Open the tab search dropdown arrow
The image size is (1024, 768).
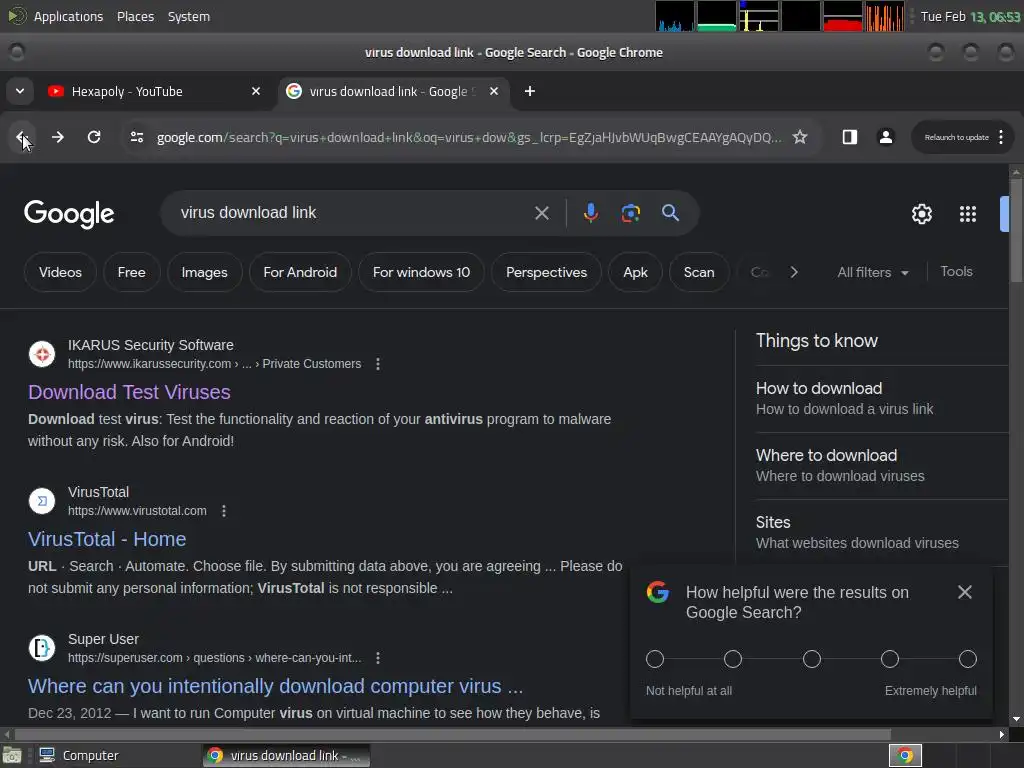pyautogui.click(x=20, y=91)
